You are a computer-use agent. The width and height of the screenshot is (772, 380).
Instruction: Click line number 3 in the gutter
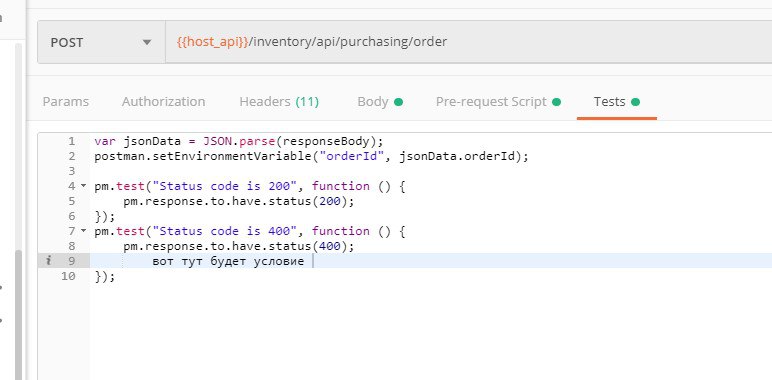point(72,171)
